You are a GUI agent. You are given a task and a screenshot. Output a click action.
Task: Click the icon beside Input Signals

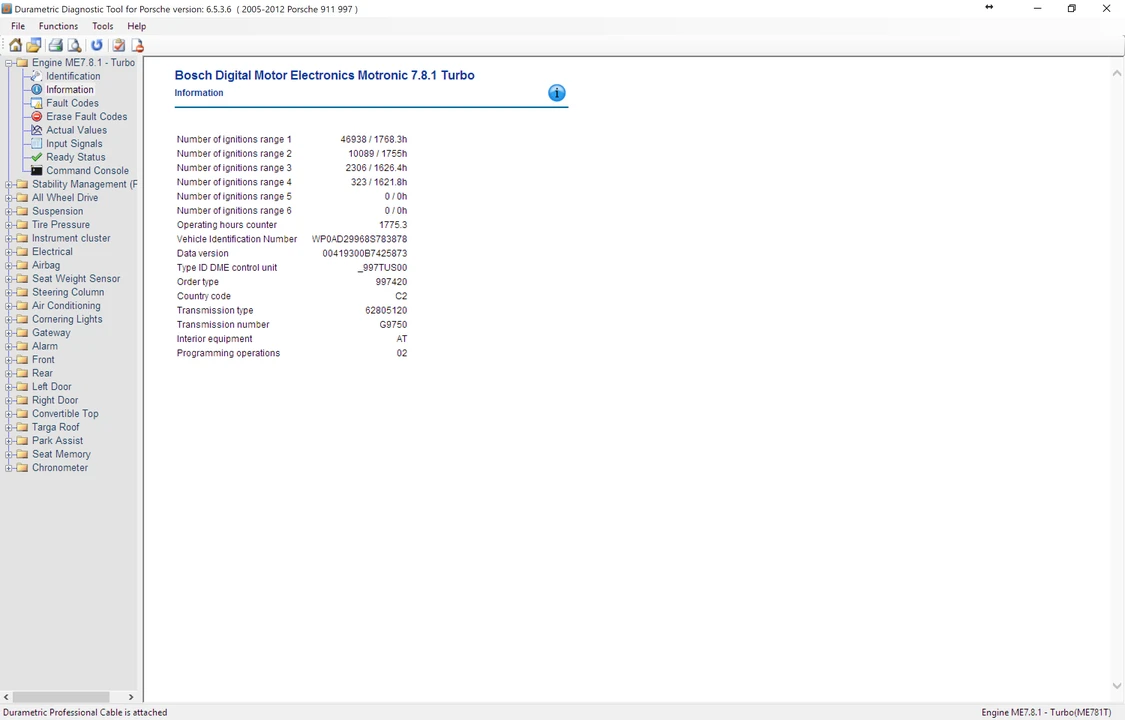37,143
